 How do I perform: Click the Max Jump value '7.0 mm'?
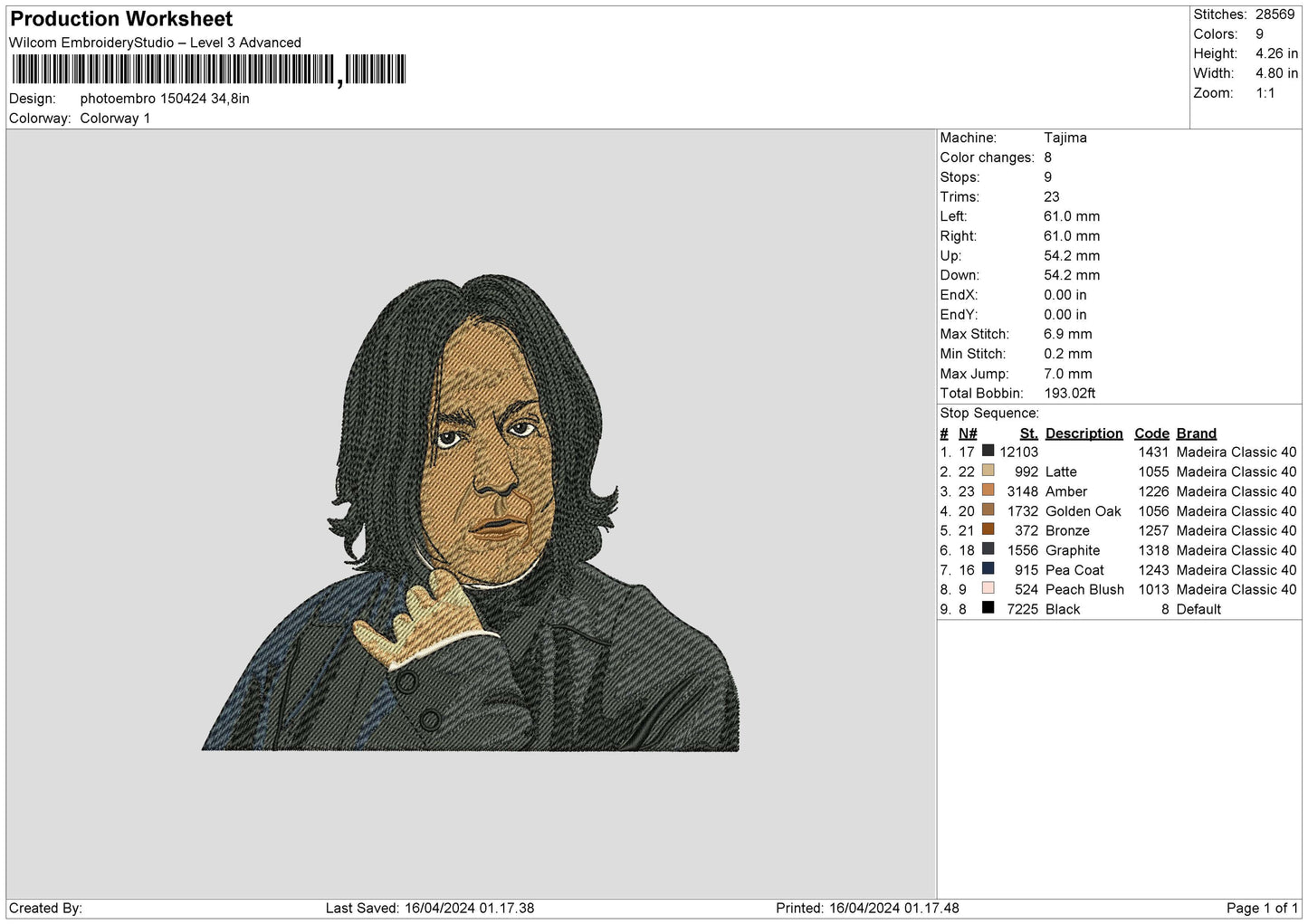1067,374
